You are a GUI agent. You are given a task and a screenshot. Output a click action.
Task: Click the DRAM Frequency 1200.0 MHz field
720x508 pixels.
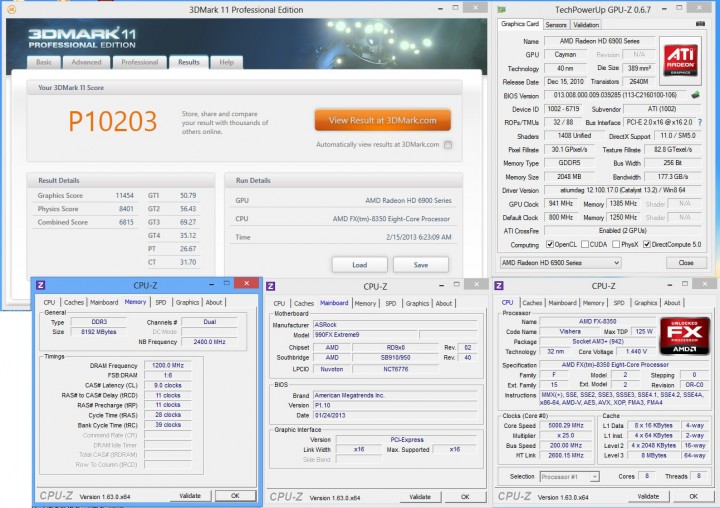click(x=168, y=366)
